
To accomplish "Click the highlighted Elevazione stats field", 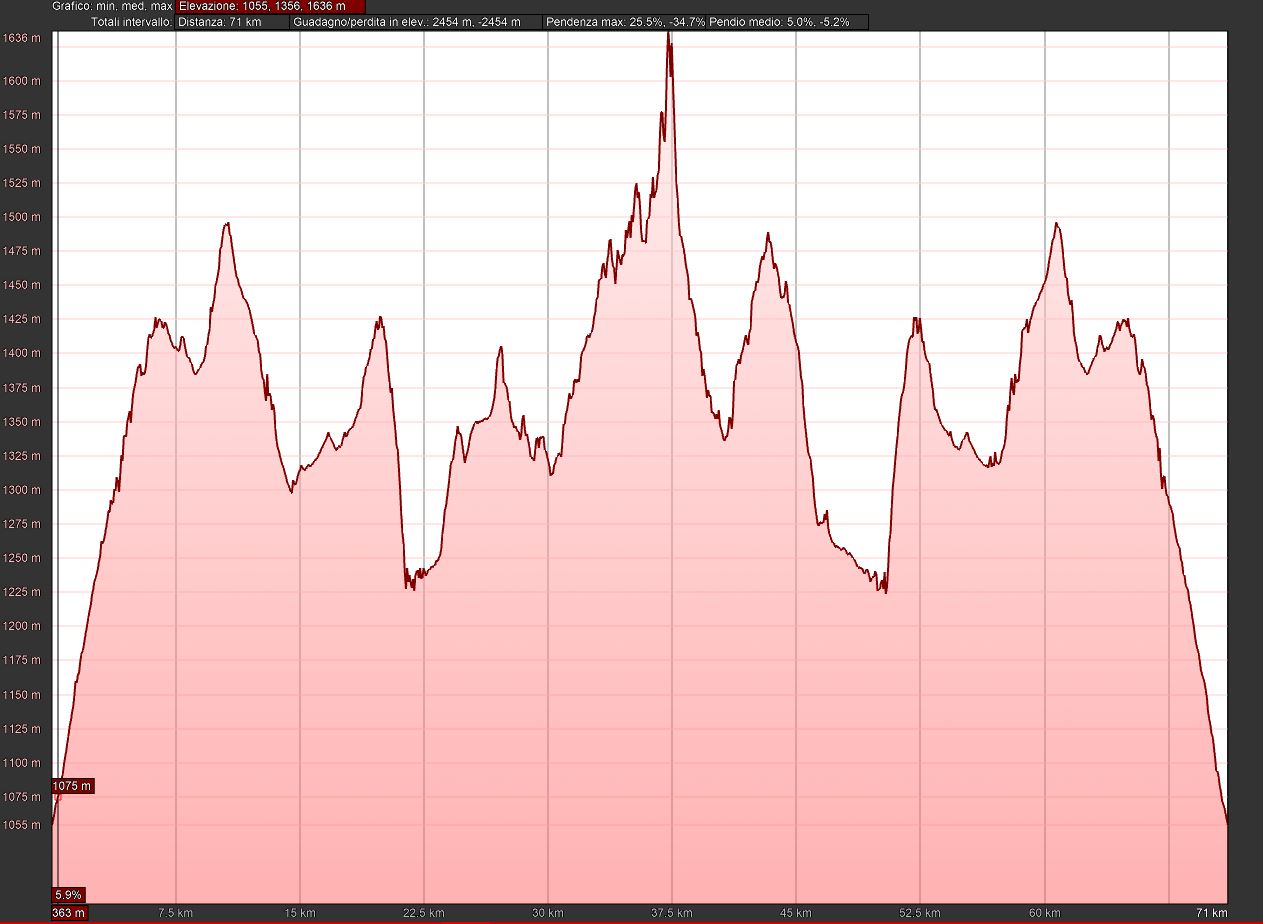I will pos(270,6).
